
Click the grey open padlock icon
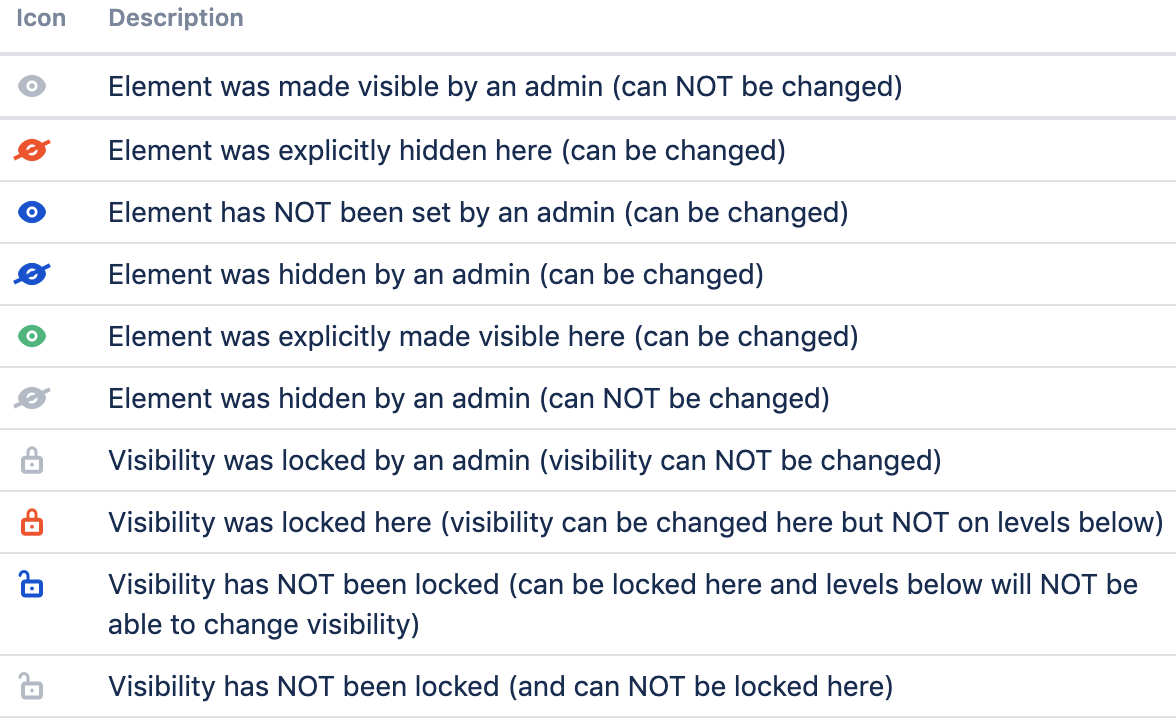point(32,687)
